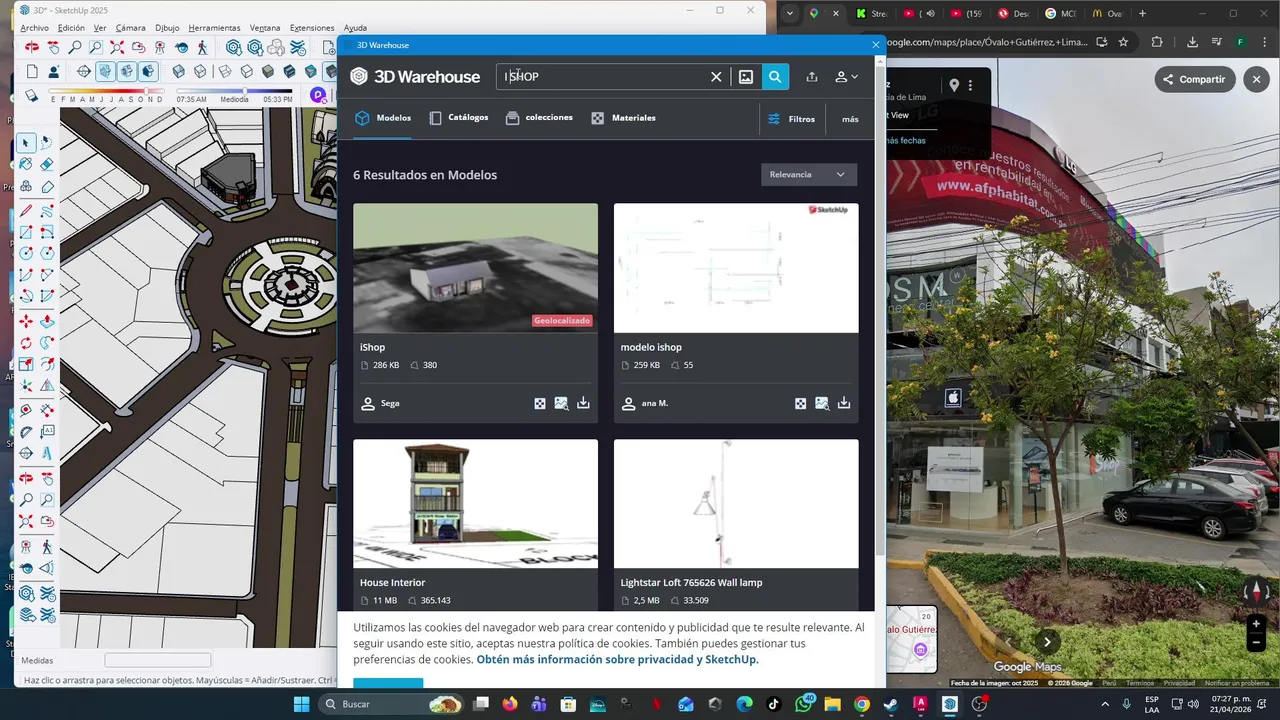Toggle Back Edges style in SketchUp toolbar

coord(200,71)
